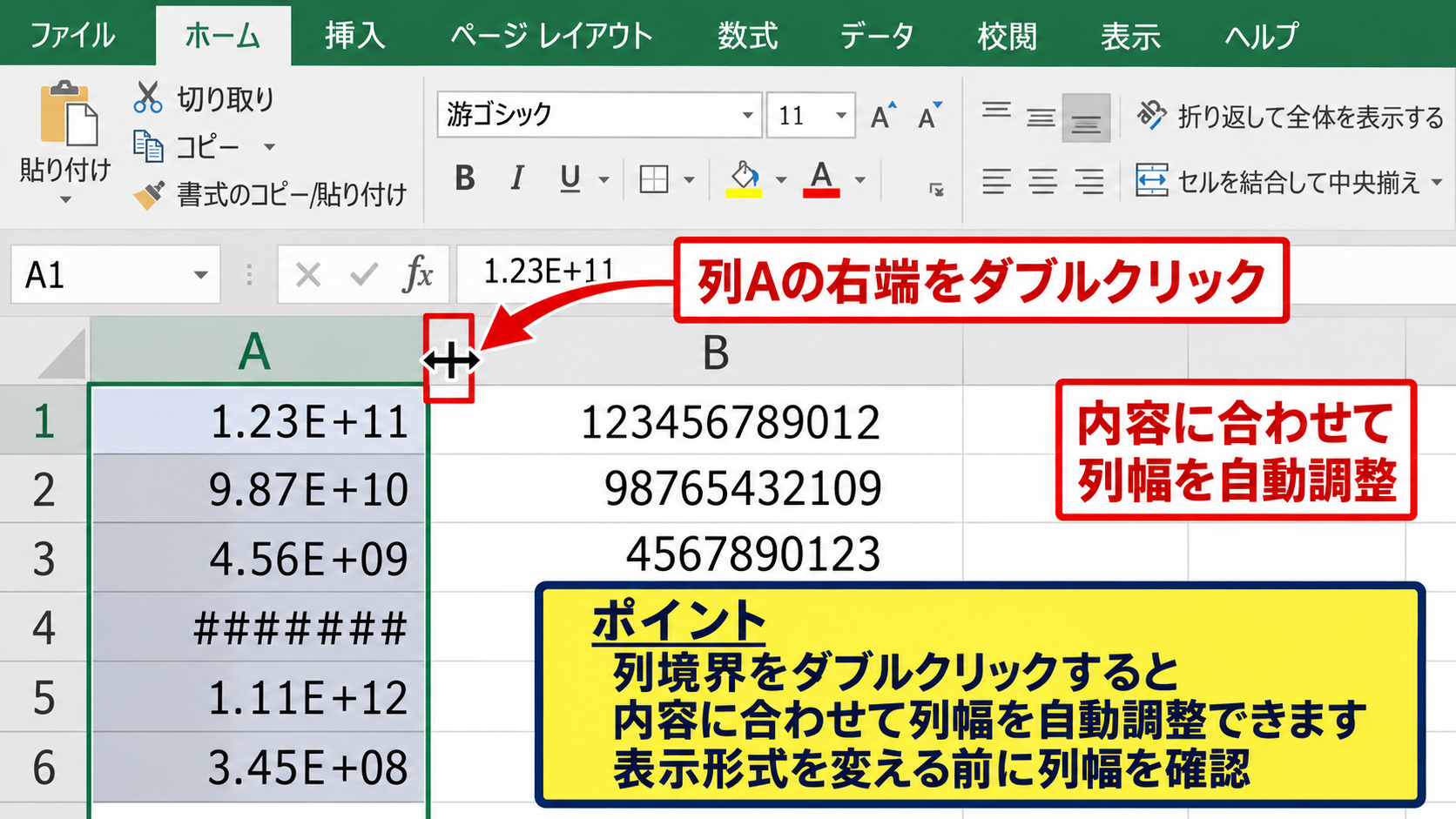The width and height of the screenshot is (1456, 819).
Task: Click the Paste clipboard icon
Action: pyautogui.click(x=68, y=113)
